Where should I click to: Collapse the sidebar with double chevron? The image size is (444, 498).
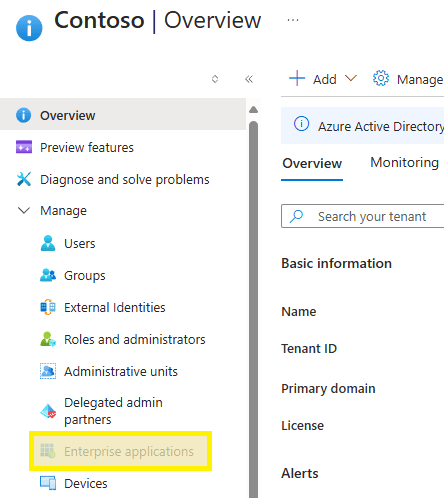pos(249,79)
